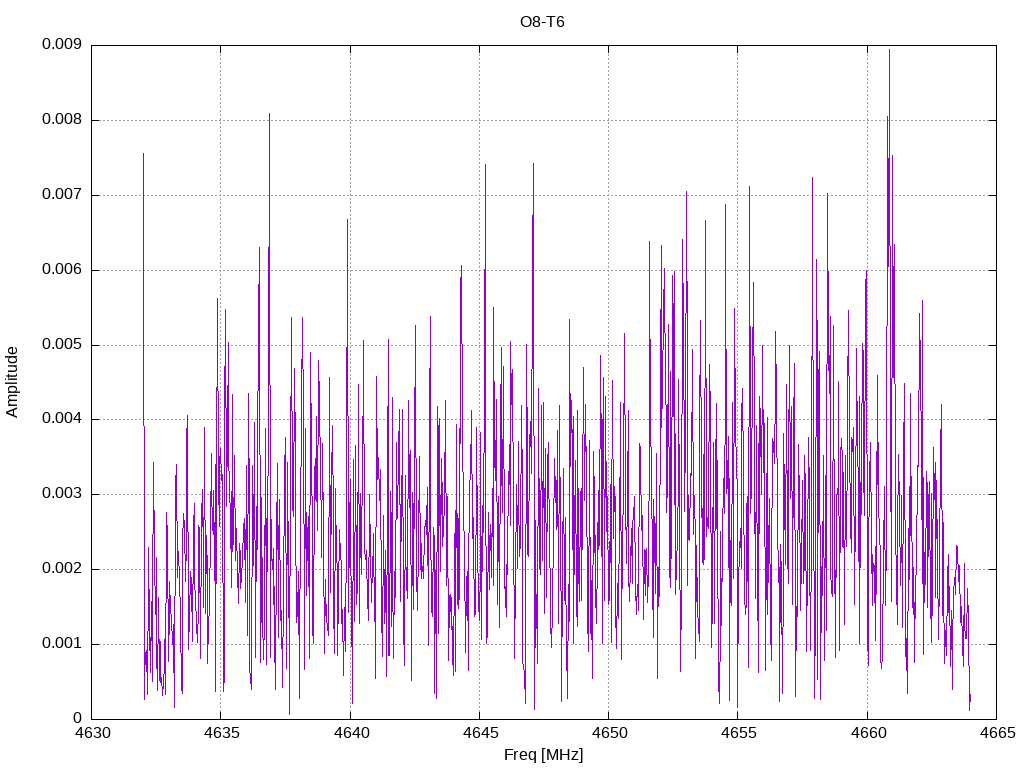Screen dimensions: 1024x768
Task: Click y-axis tick label 0.004
Action: pos(62,419)
